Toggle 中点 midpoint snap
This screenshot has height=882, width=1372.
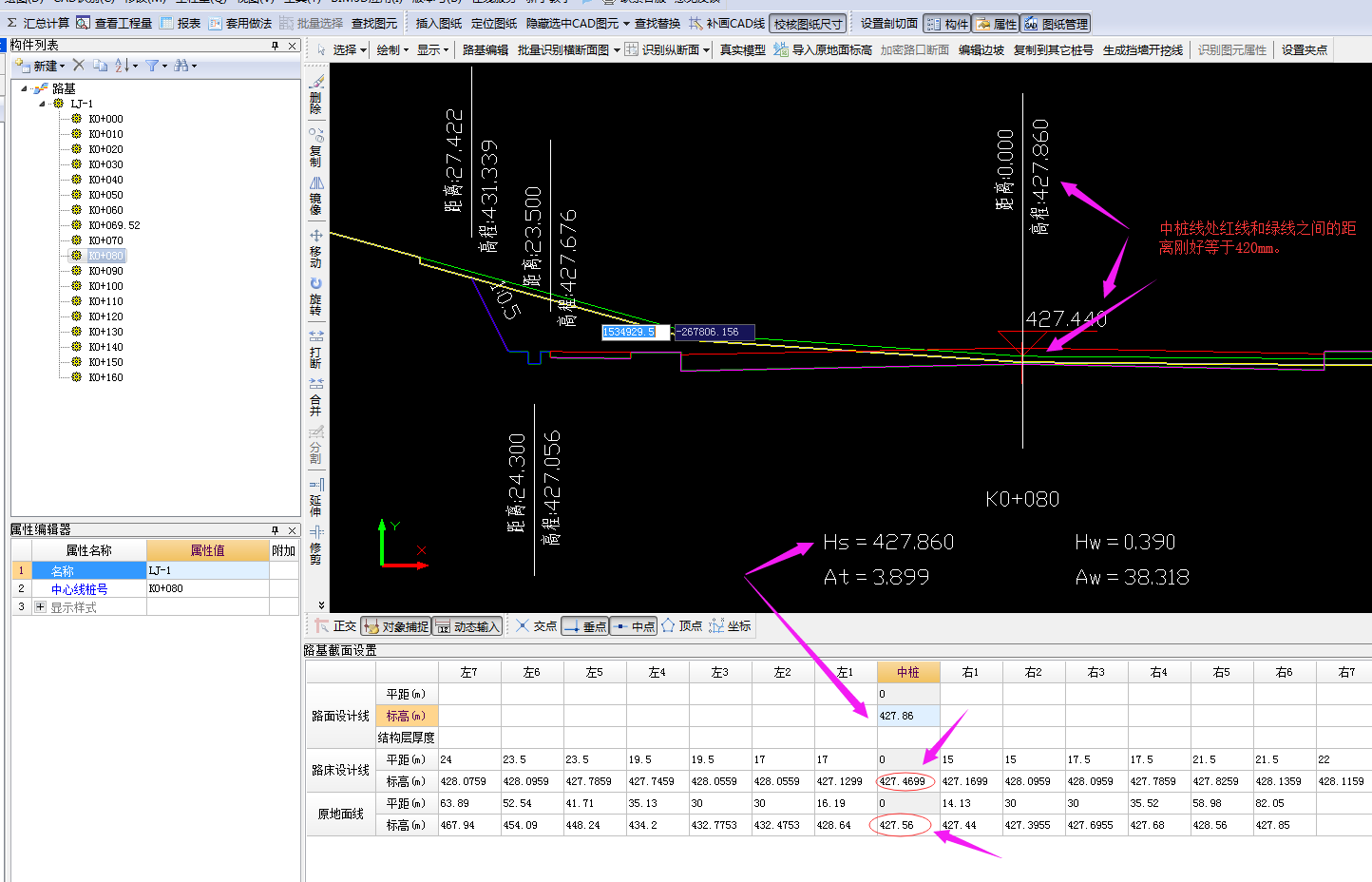(x=633, y=626)
